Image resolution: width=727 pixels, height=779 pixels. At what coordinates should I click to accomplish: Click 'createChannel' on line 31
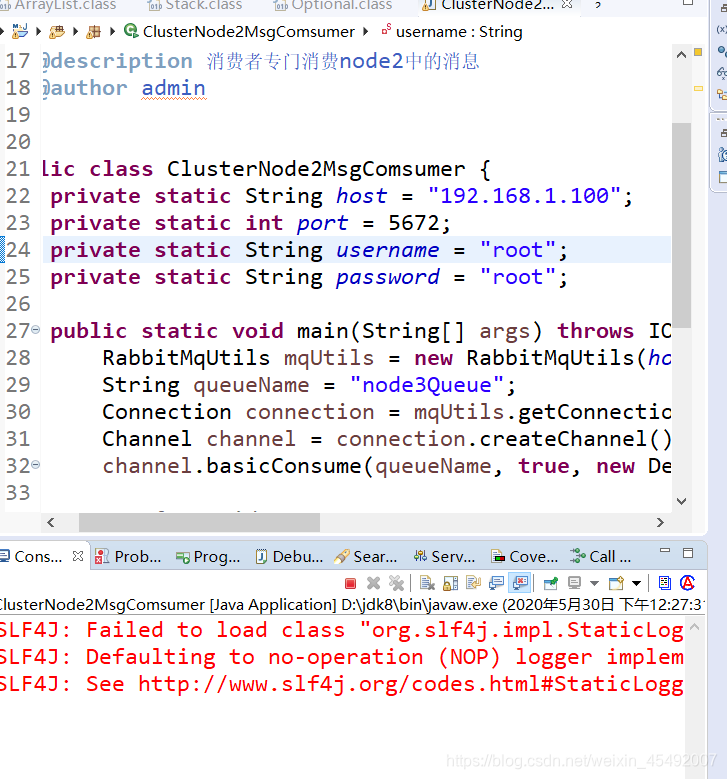(563, 439)
